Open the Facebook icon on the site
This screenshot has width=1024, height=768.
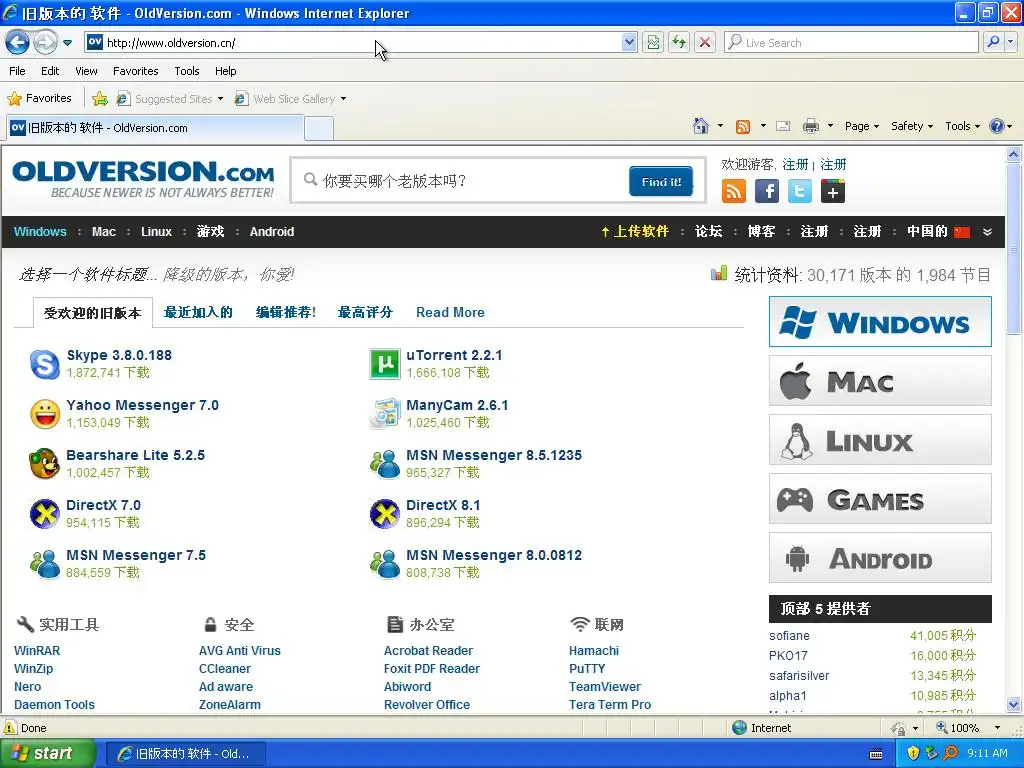(767, 191)
